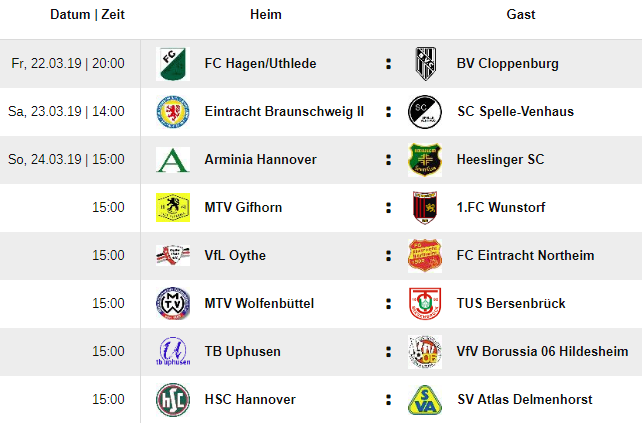Click the Datum | Zeit column header
The width and height of the screenshot is (642, 423).
87,14
